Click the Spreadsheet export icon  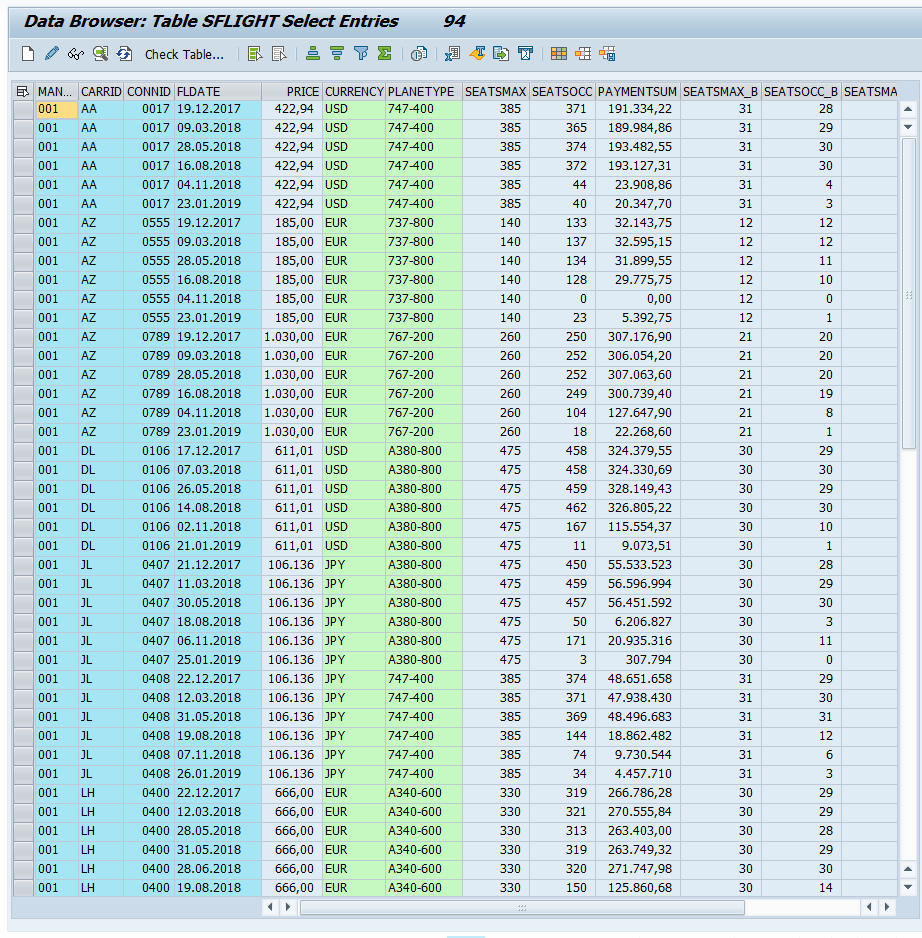coord(452,54)
